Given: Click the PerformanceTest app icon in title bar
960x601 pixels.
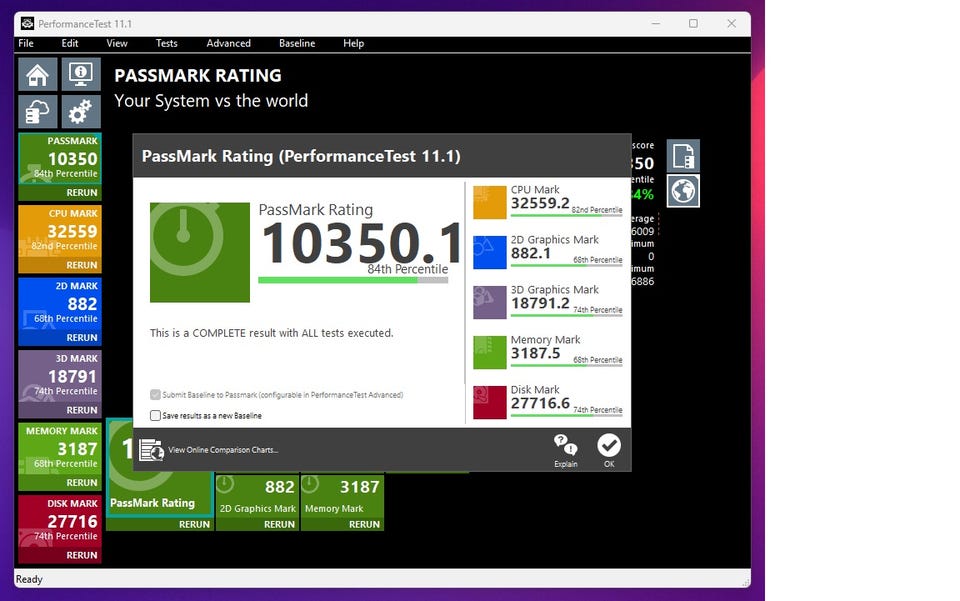Looking at the screenshot, I should 28,24.
